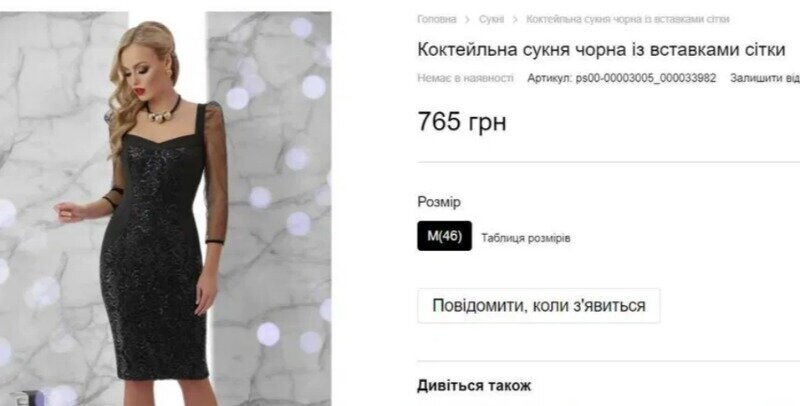This screenshot has height=406, width=800.
Task: Open the Таблиця розмірів size chart
Action: point(526,238)
